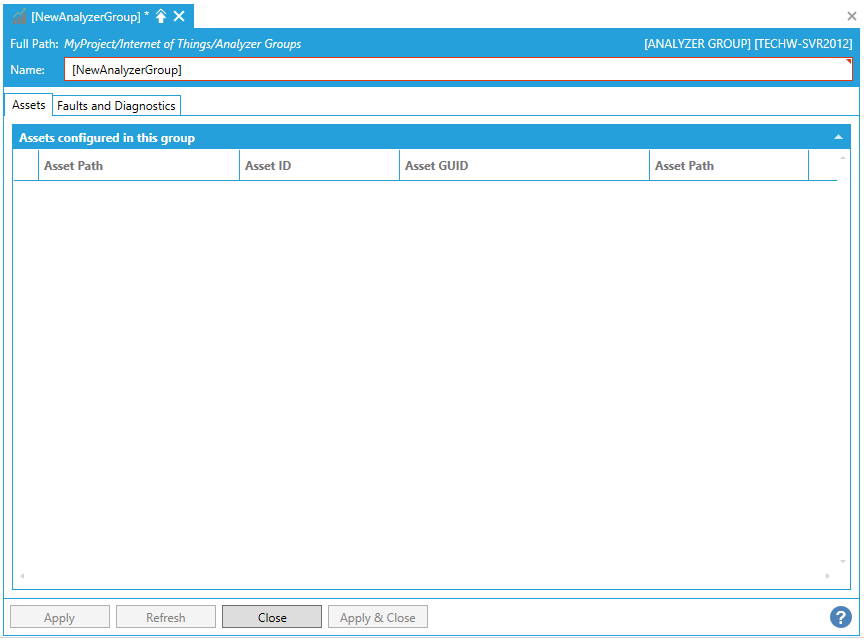Click the scroll right arrow below the grid
Screen dimensions: 864x640
click(x=828, y=576)
